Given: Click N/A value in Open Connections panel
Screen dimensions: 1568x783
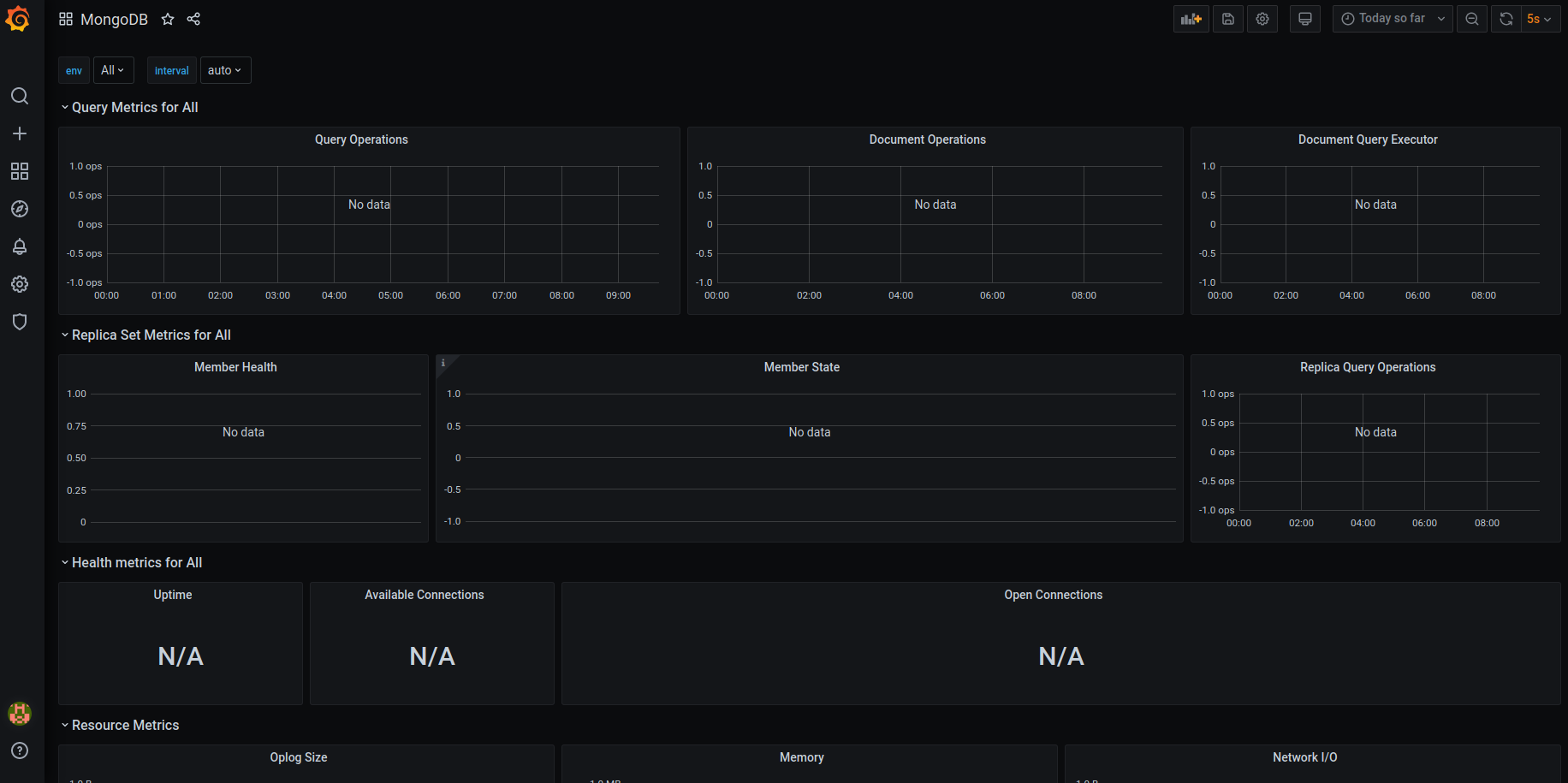Looking at the screenshot, I should pos(1061,656).
